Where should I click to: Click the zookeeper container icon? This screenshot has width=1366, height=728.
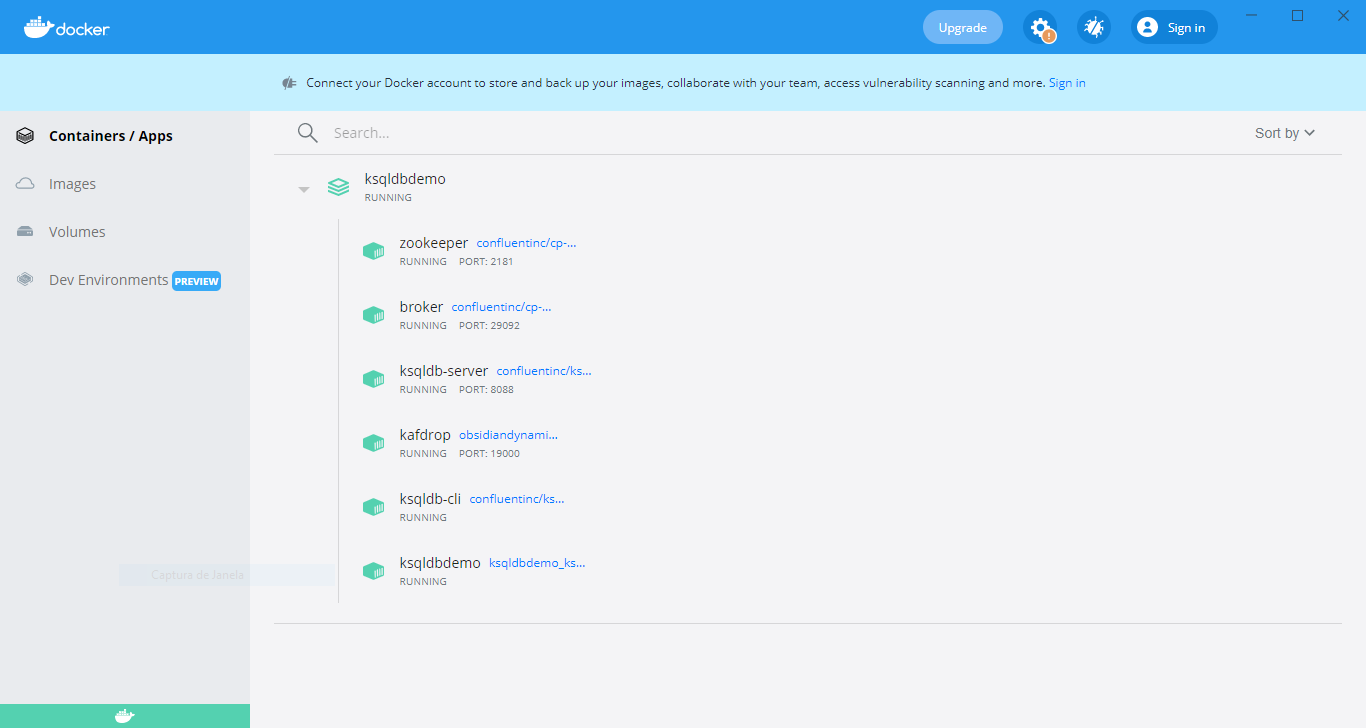point(373,250)
